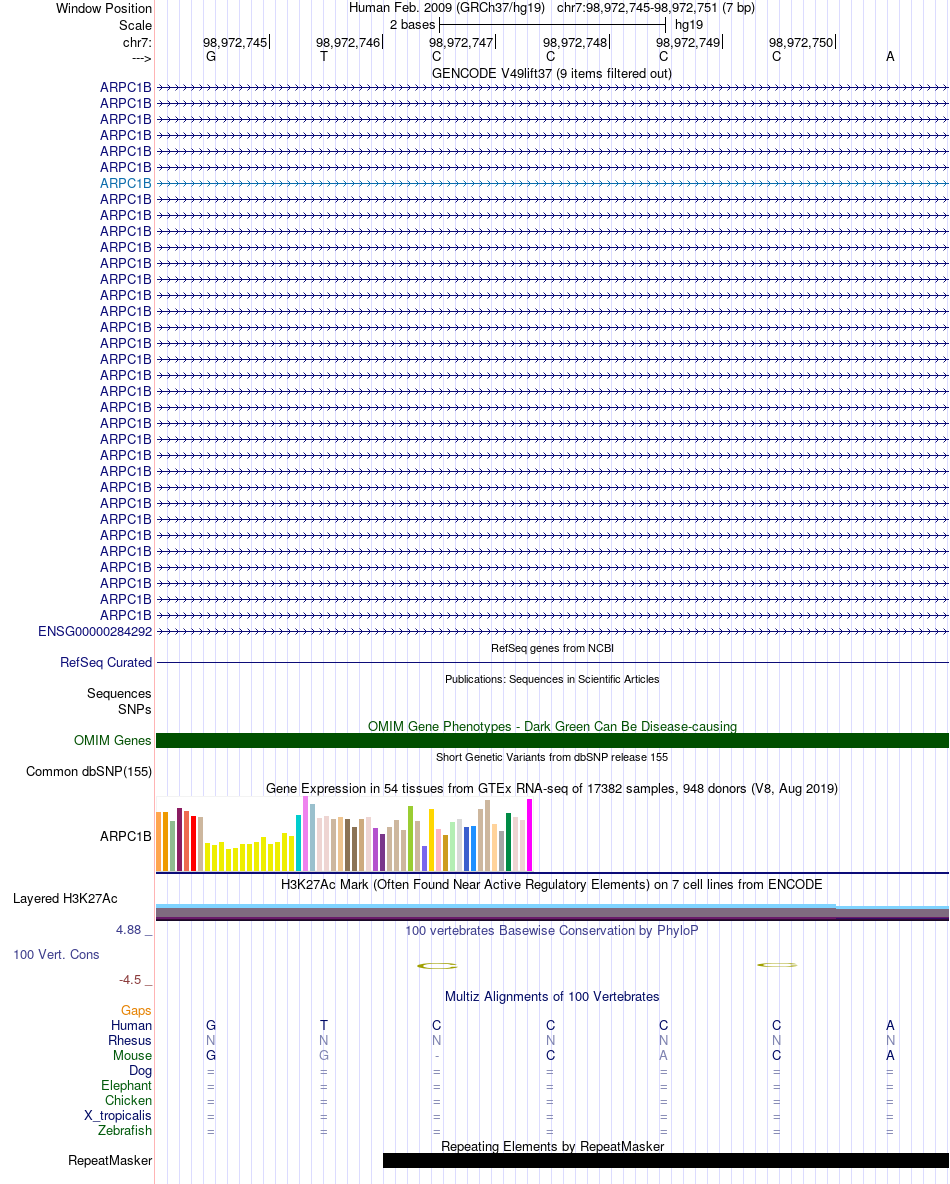Screen dimensions: 950x1184
Task: Click the A base in the ruler sequence row
Action: (890, 57)
